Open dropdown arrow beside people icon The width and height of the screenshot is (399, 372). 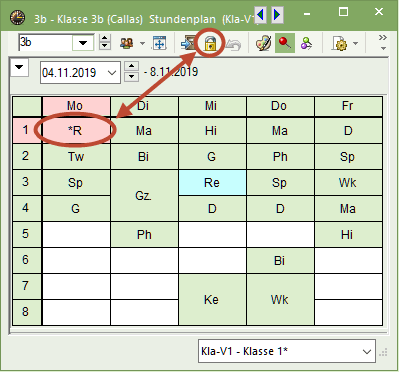(x=142, y=43)
